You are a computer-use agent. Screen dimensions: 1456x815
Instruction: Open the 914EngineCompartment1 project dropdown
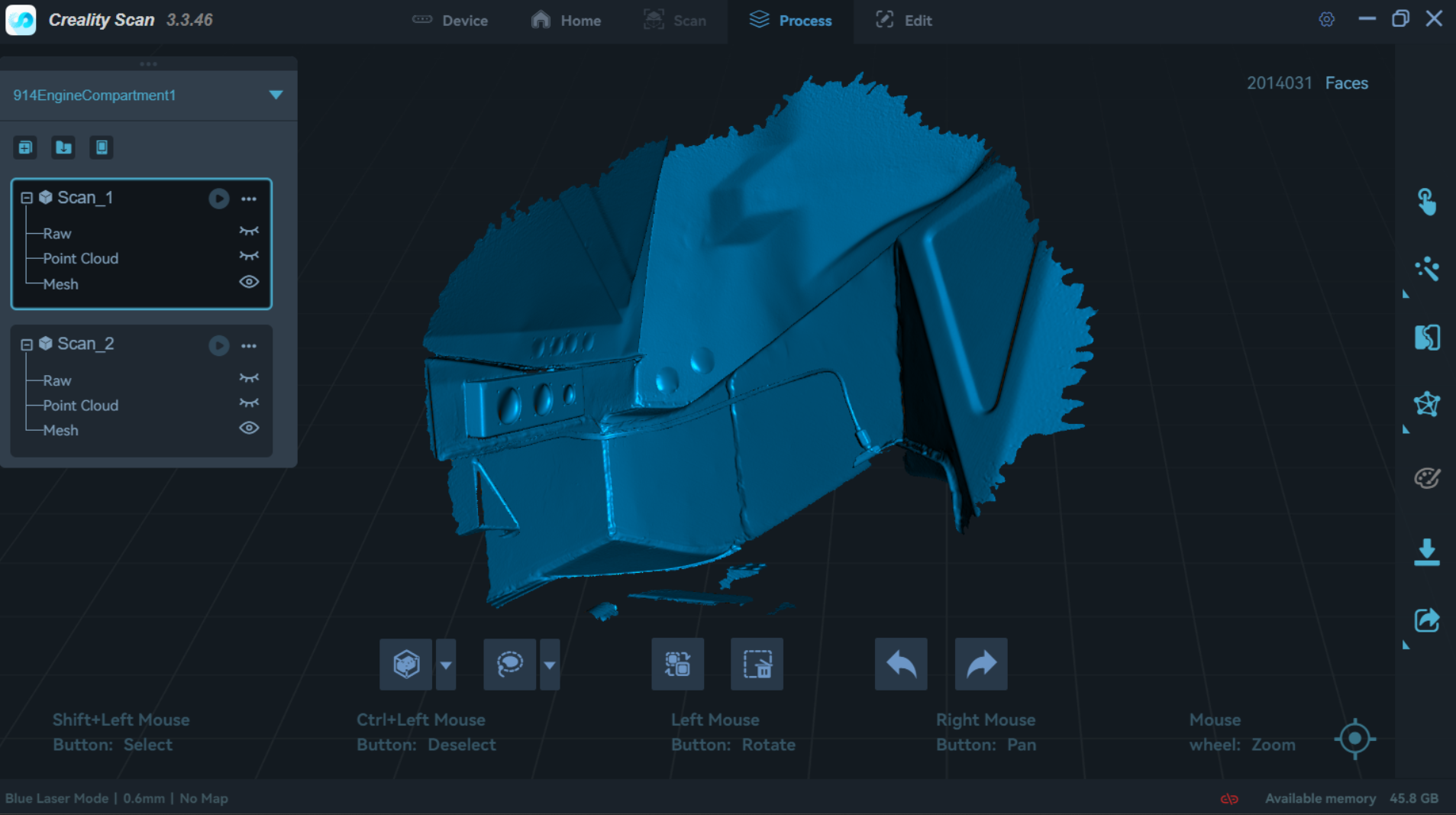tap(276, 95)
